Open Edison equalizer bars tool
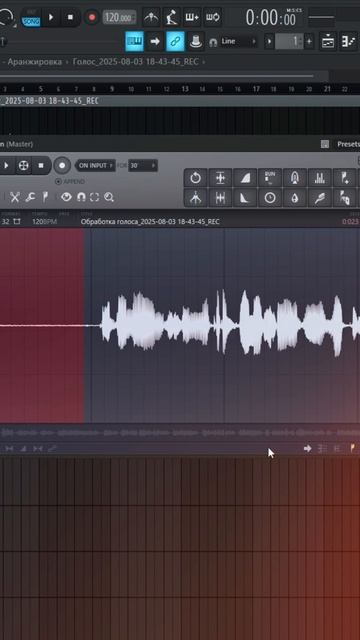This screenshot has width=360, height=640. tap(320, 178)
